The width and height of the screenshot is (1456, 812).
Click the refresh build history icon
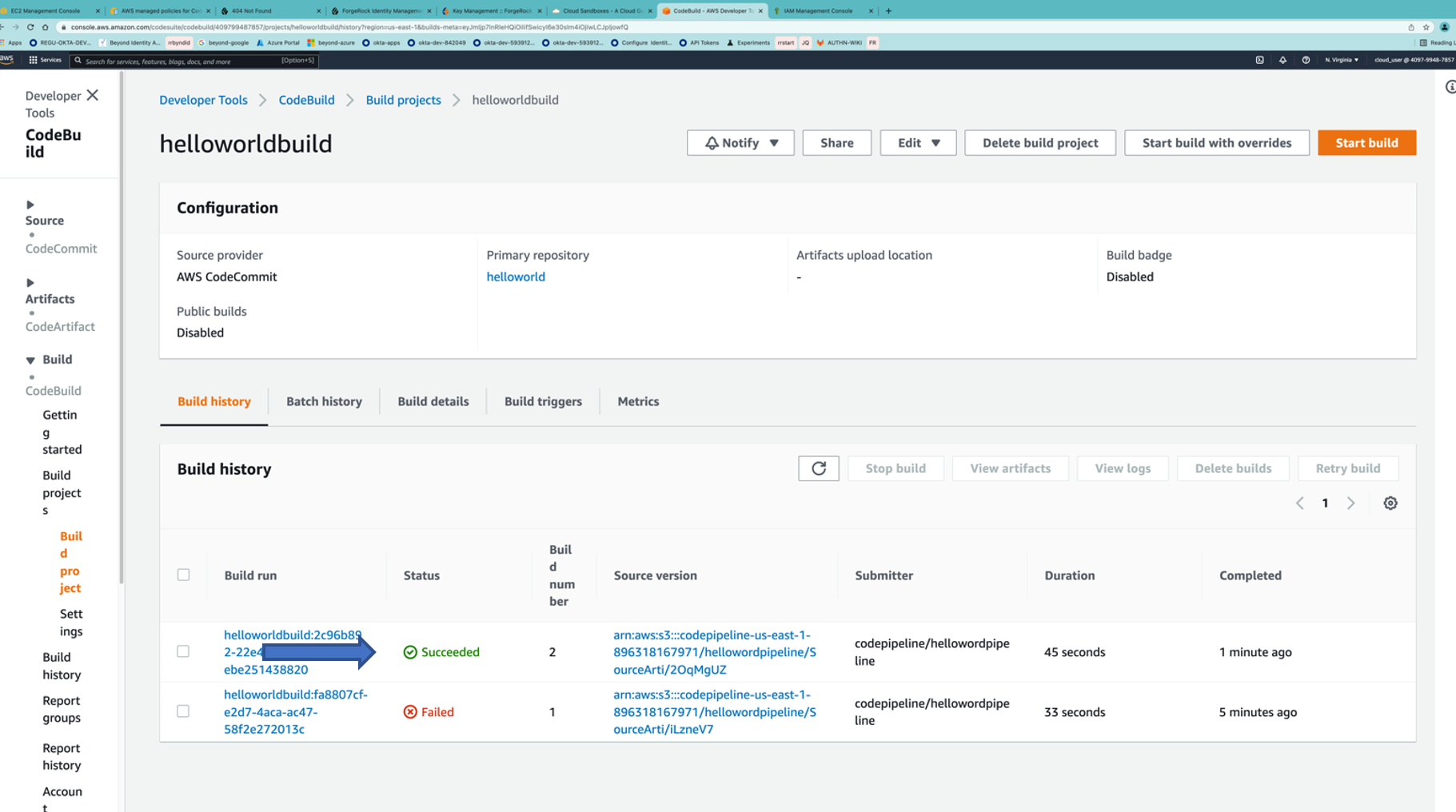tap(818, 468)
